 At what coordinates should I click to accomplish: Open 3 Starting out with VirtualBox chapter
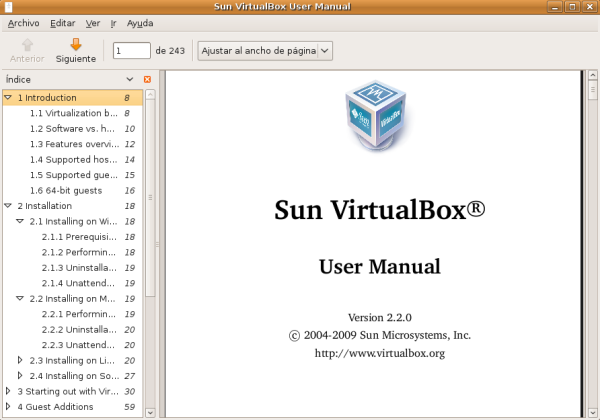coord(67,391)
